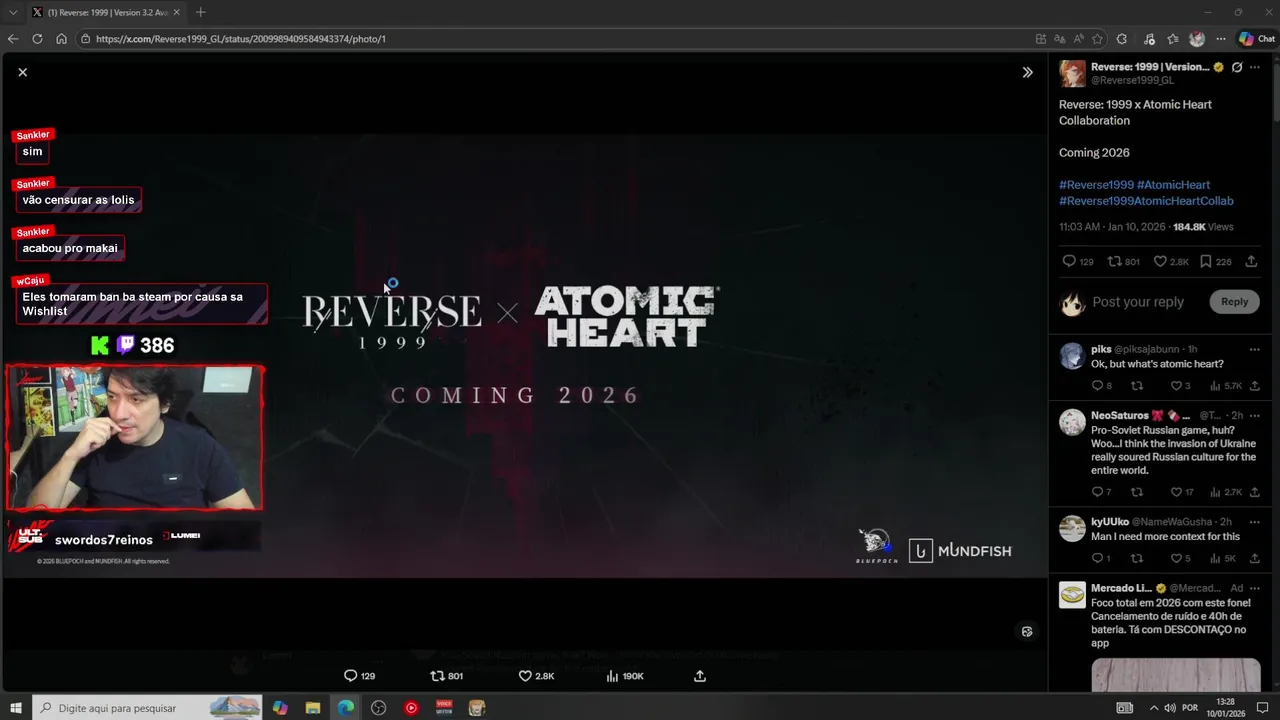View the 190K analytics below the photo
The width and height of the screenshot is (1280, 720).
click(624, 676)
